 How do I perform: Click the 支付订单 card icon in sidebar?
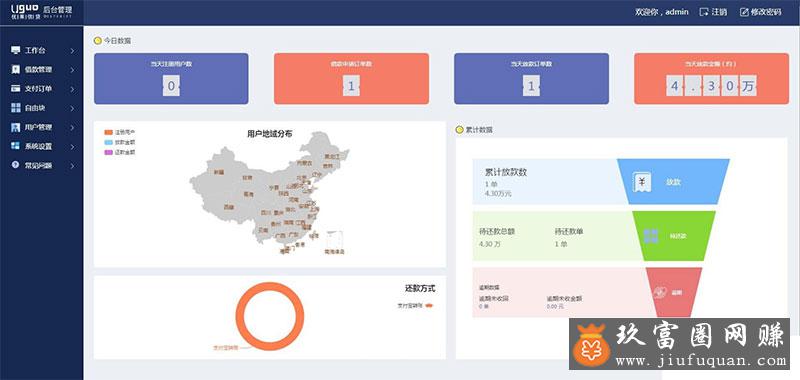coord(15,88)
